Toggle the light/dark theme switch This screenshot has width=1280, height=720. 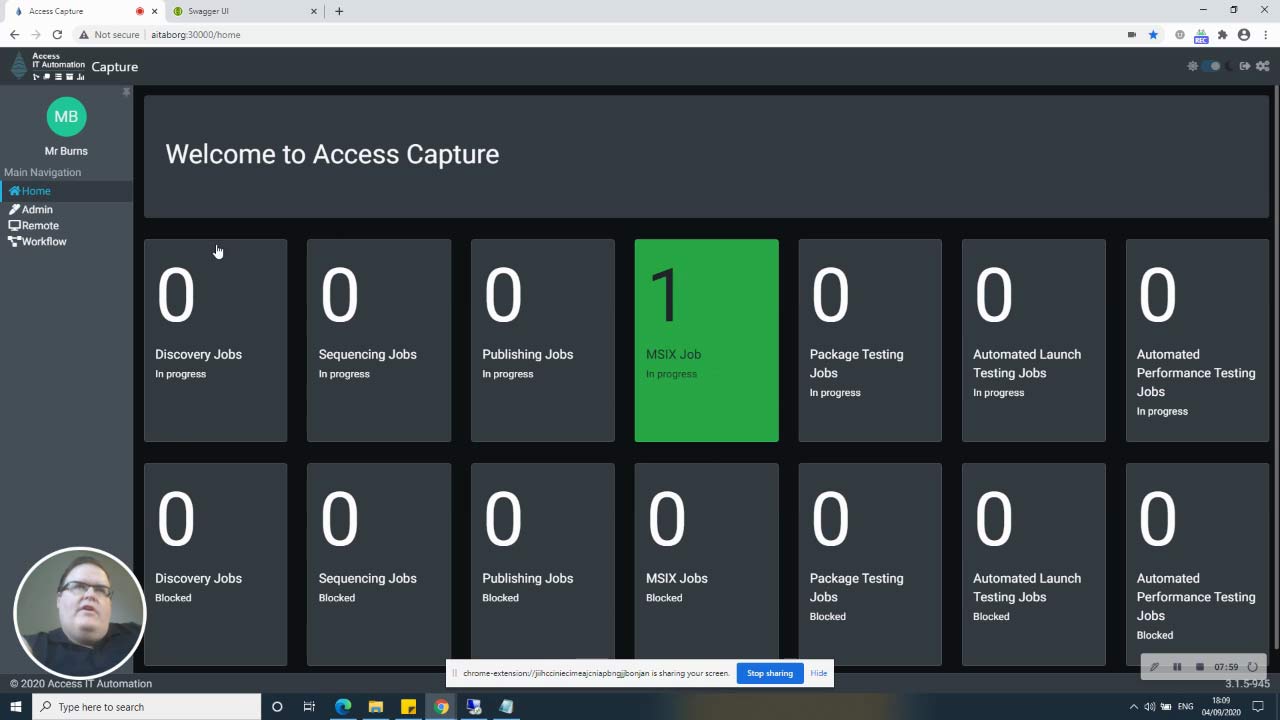tap(1210, 66)
